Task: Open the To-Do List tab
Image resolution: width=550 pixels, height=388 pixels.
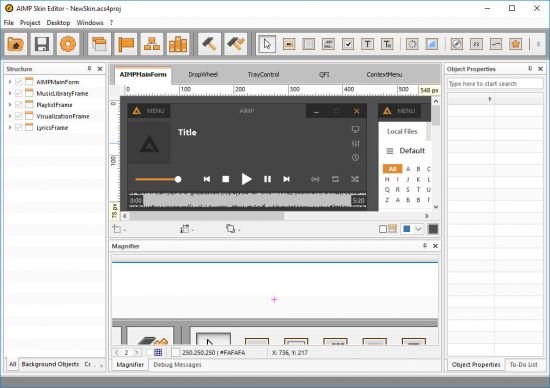Action: [523, 364]
